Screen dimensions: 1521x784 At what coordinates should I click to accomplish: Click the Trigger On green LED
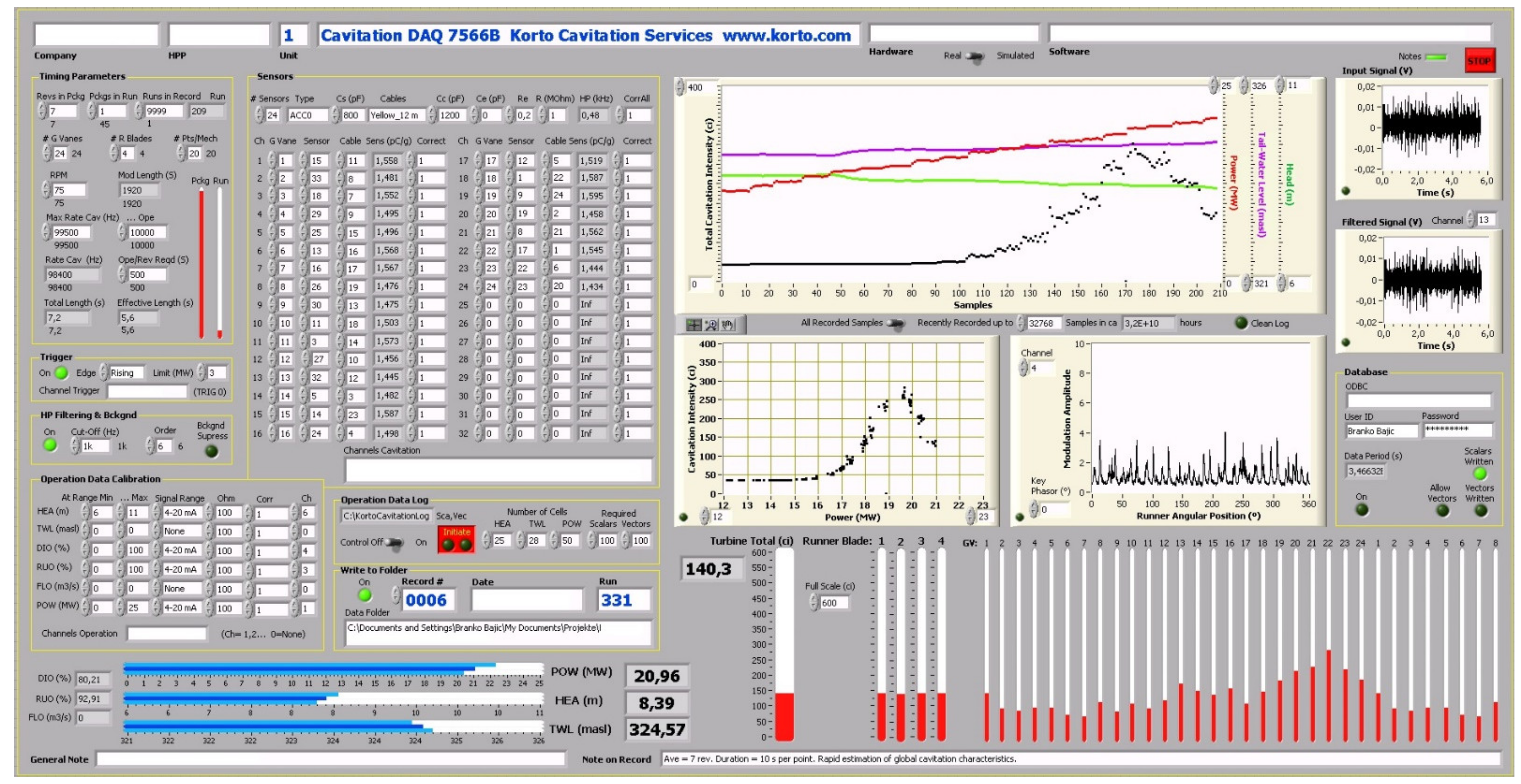(x=61, y=373)
